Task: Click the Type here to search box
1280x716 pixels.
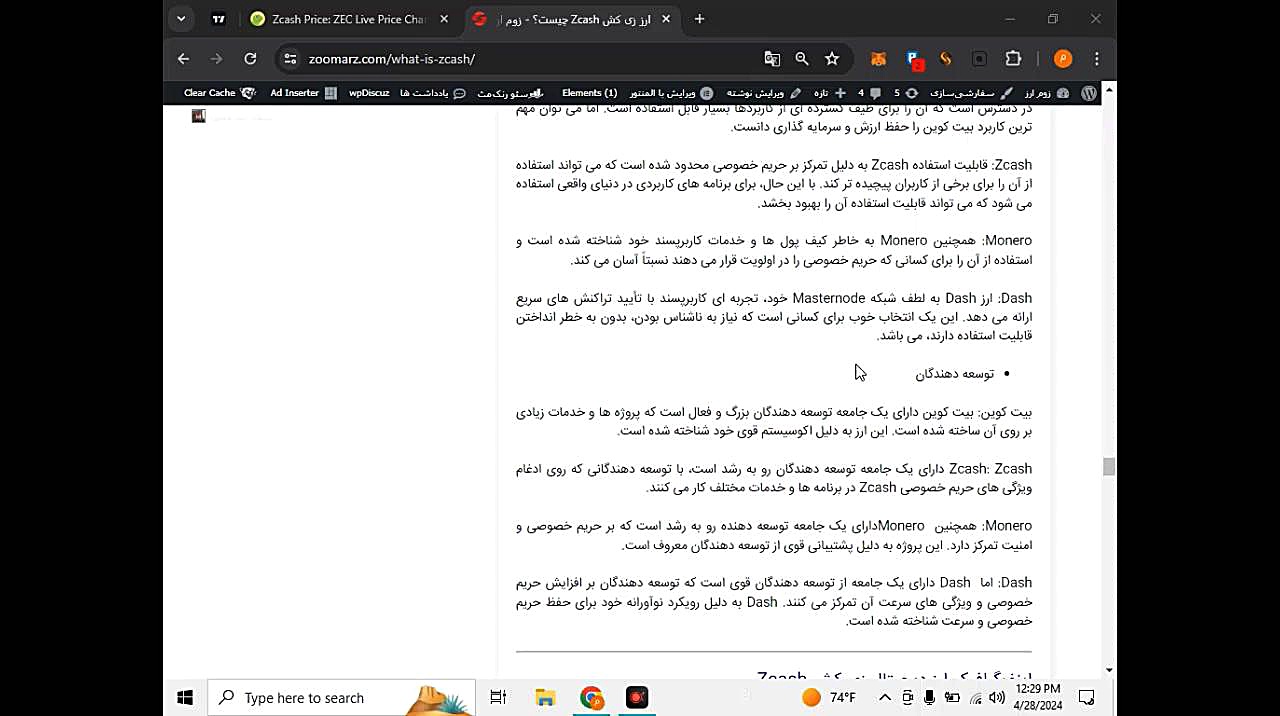Action: pyautogui.click(x=341, y=698)
